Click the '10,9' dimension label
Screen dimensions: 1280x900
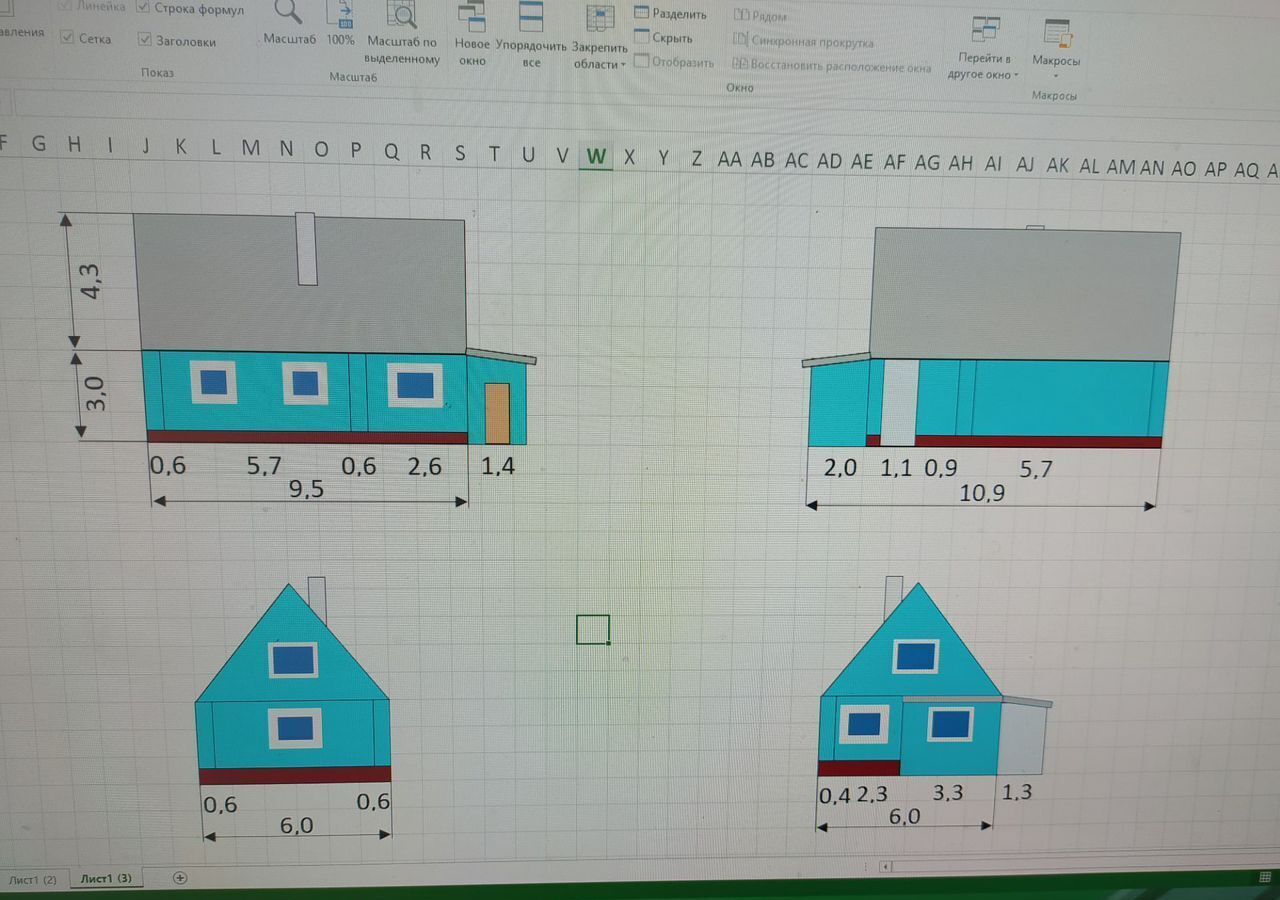980,491
